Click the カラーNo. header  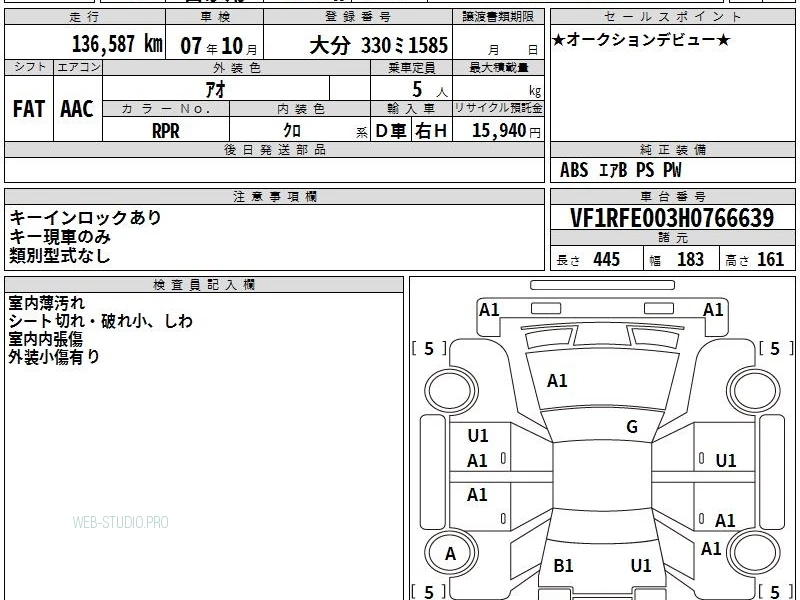coord(166,109)
